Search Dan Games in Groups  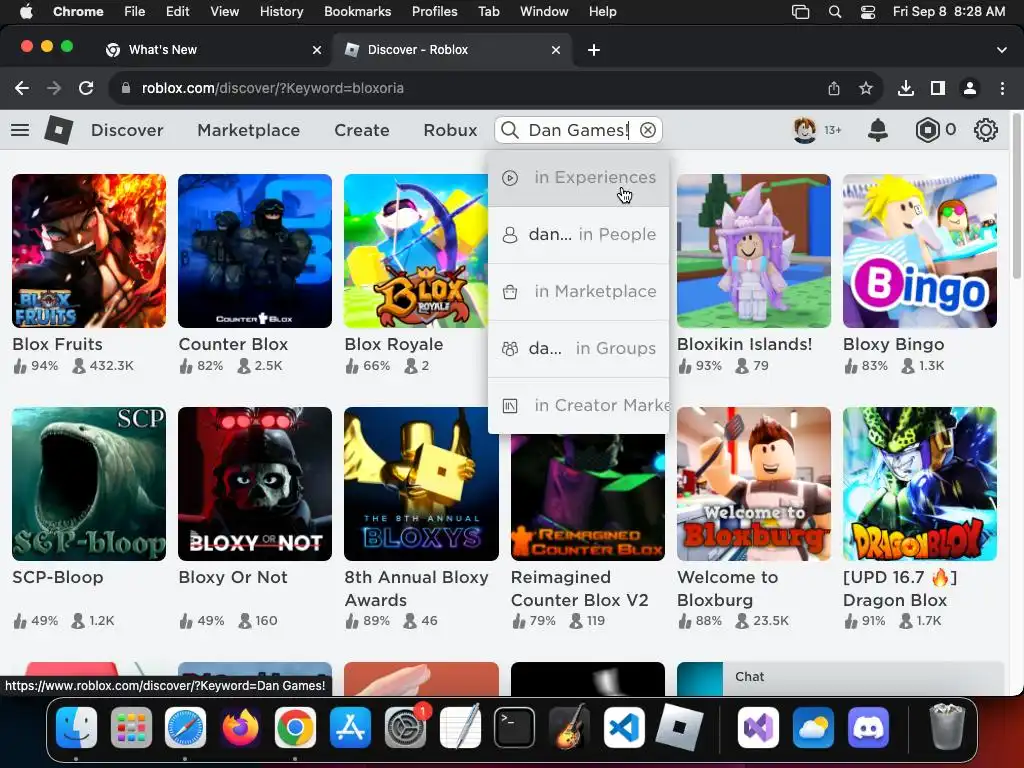pyautogui.click(x=579, y=349)
